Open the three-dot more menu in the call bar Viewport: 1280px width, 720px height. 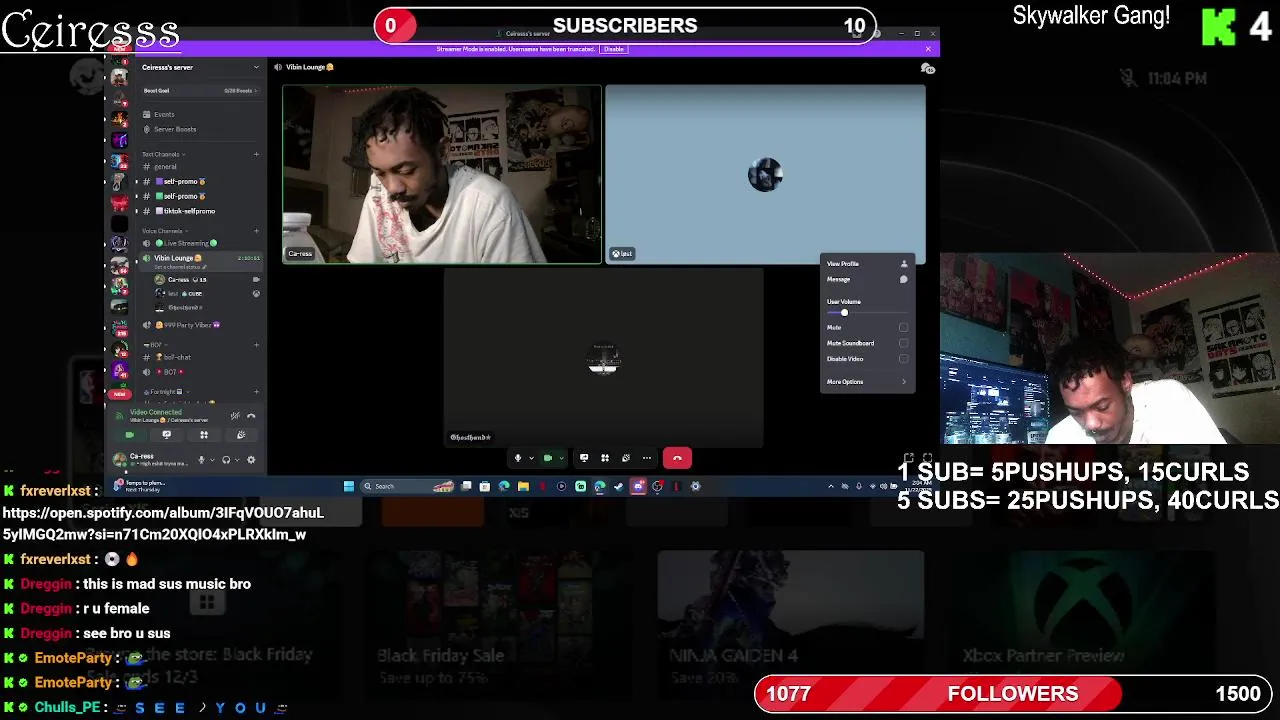[647, 458]
